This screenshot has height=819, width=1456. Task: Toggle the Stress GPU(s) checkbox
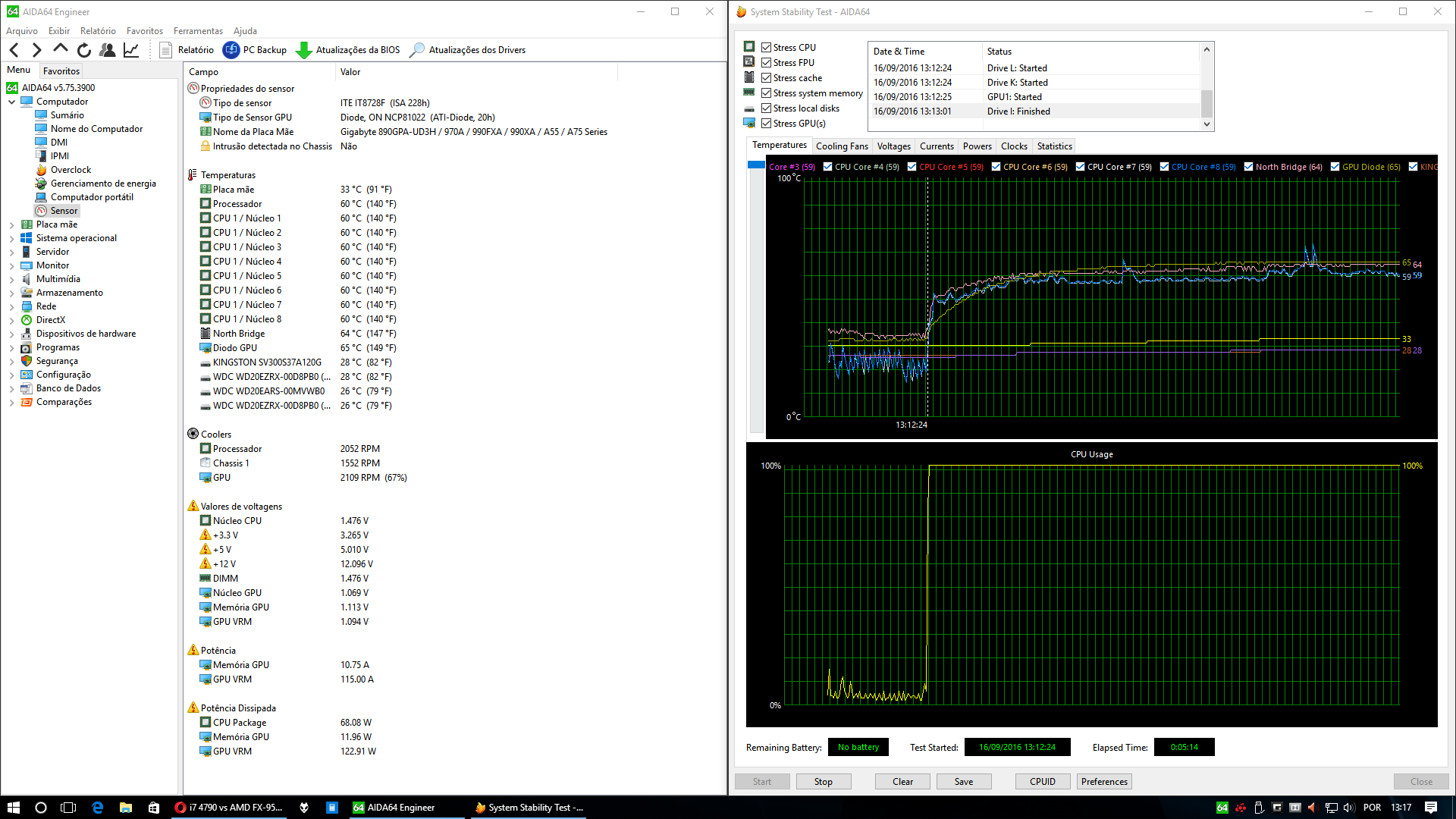coord(767,123)
